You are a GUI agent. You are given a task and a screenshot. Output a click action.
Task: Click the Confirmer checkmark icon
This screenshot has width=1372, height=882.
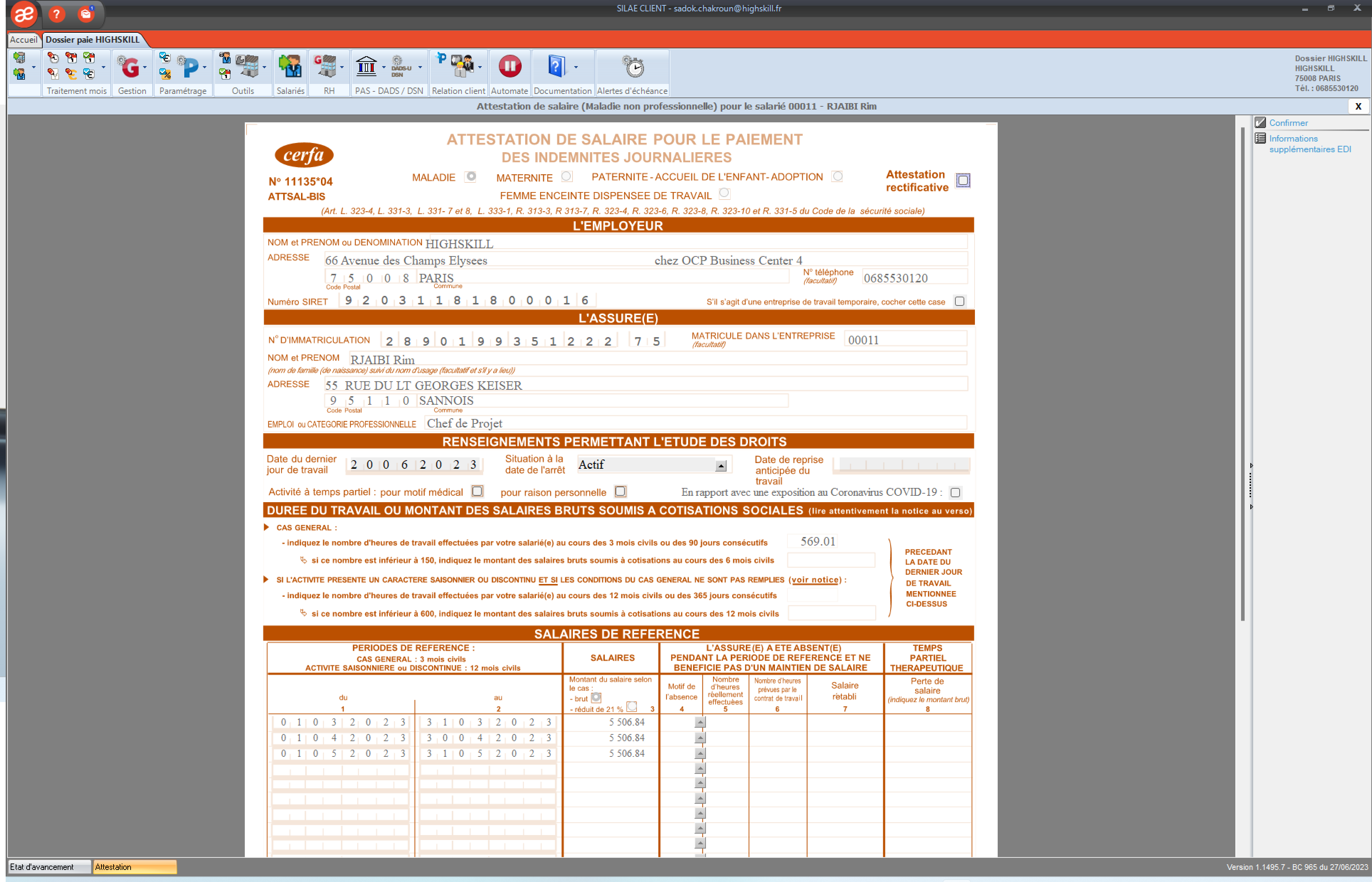click(1260, 123)
